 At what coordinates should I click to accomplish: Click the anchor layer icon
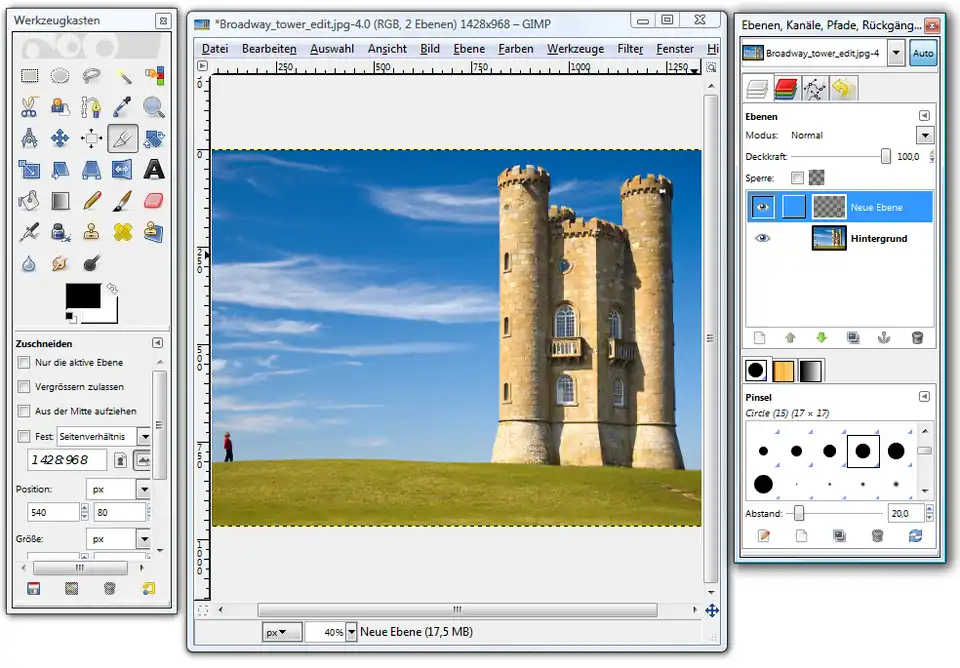(883, 338)
